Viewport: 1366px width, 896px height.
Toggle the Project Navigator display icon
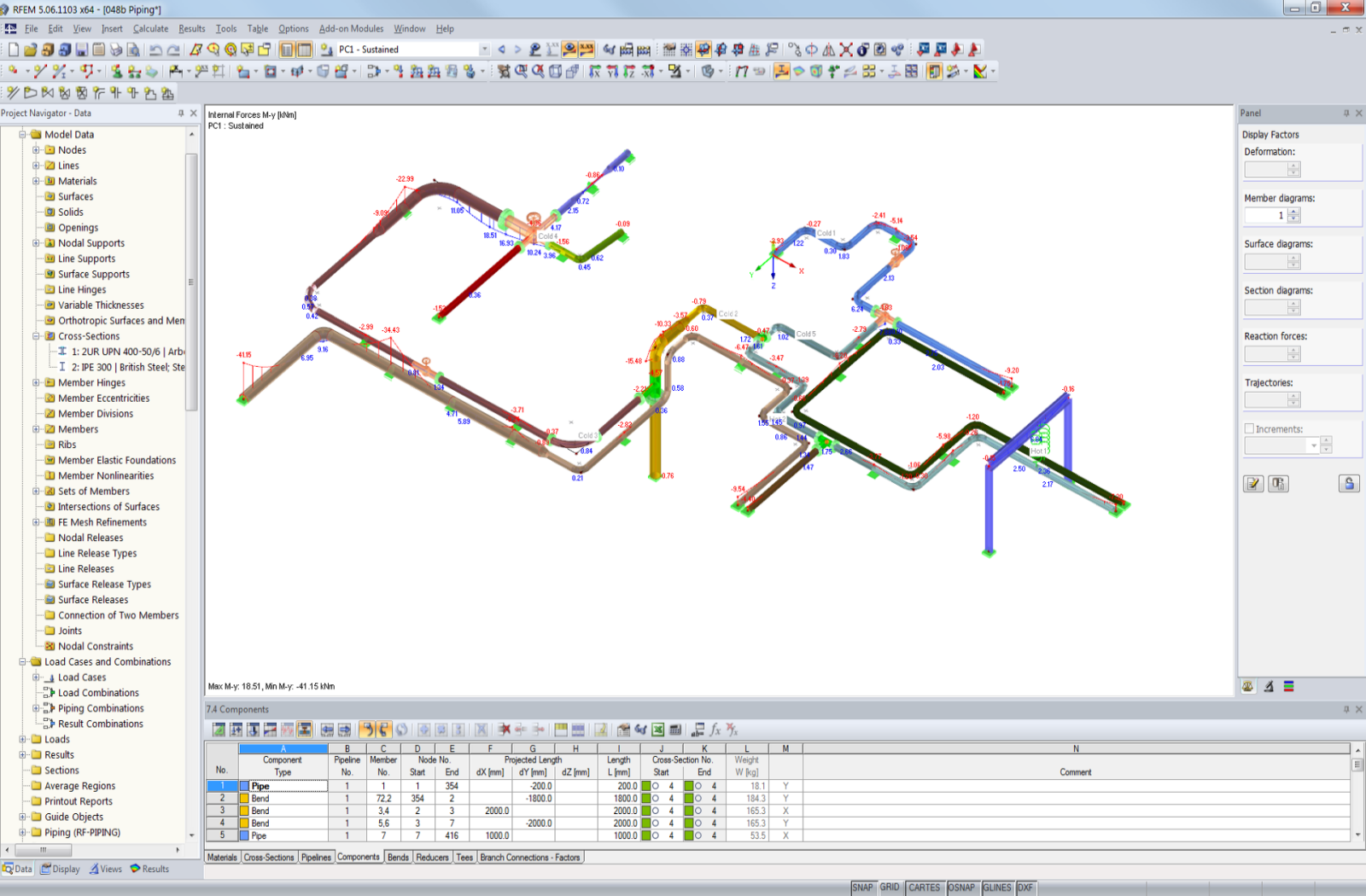(x=287, y=49)
